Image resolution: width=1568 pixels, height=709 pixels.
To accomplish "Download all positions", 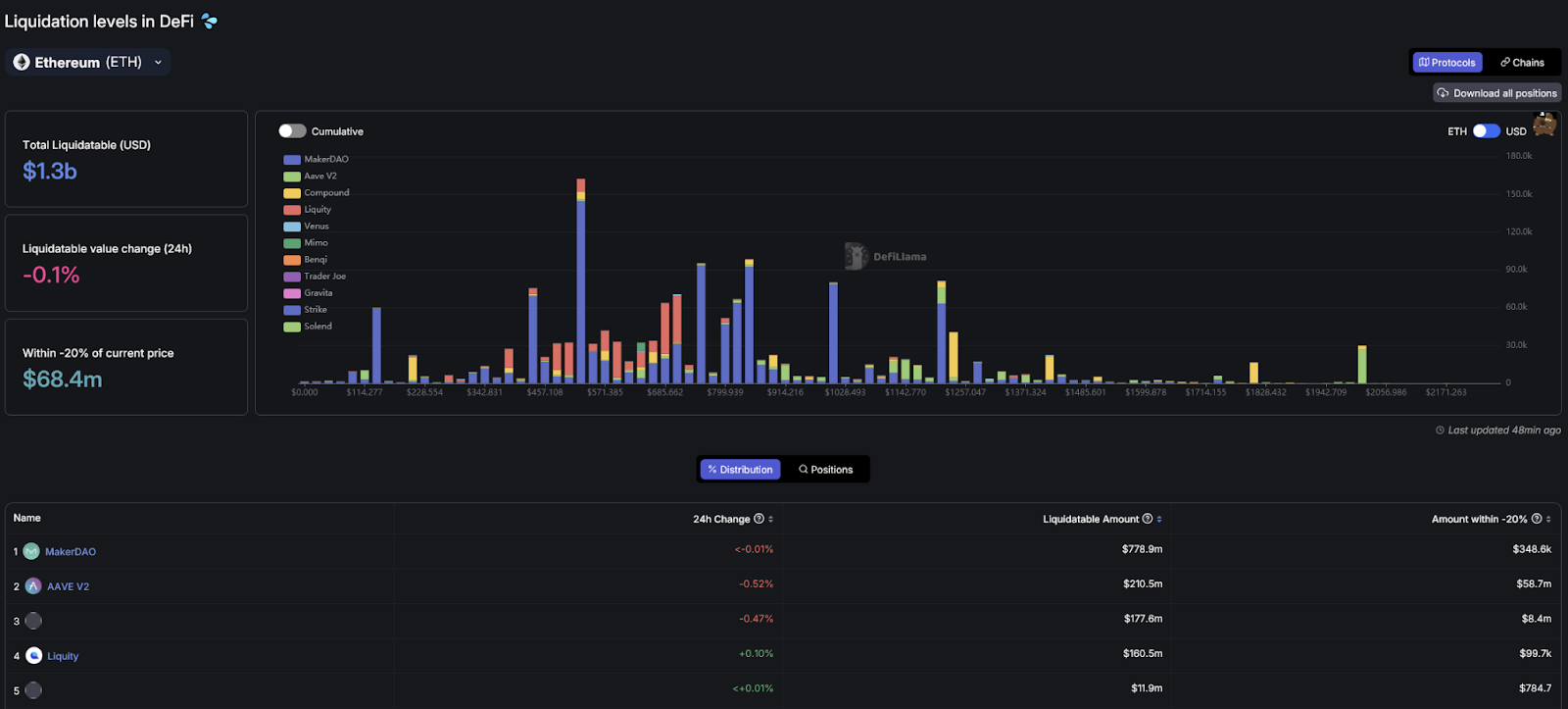I will point(1496,93).
